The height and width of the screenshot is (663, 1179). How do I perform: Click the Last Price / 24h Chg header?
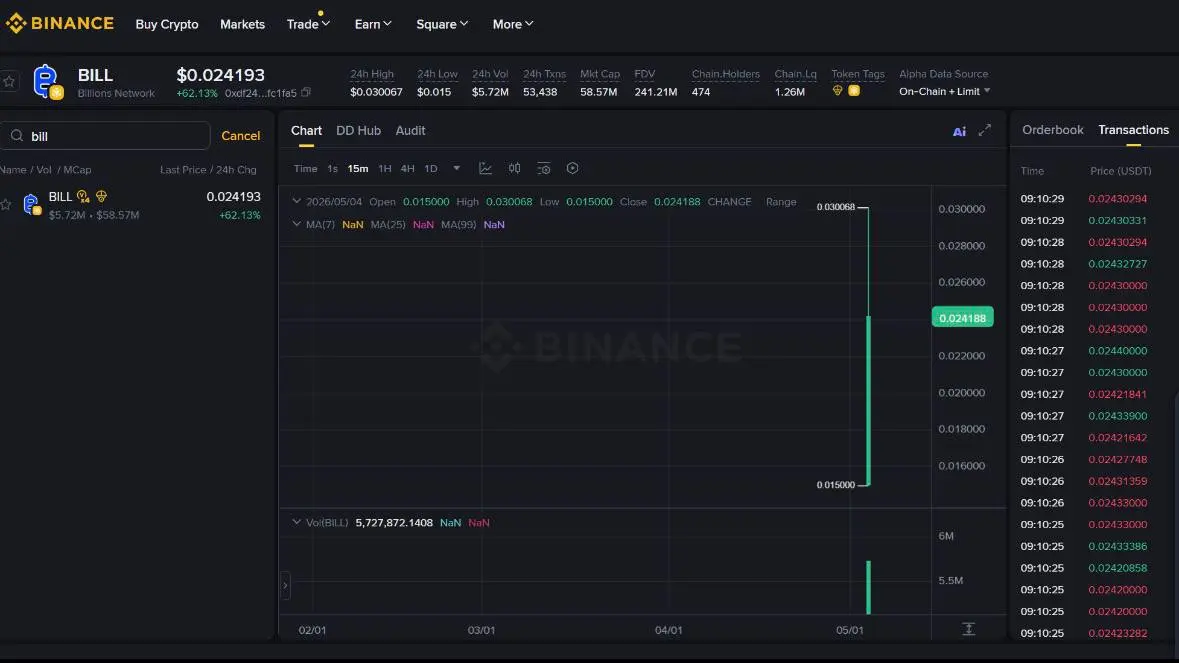click(x=208, y=170)
